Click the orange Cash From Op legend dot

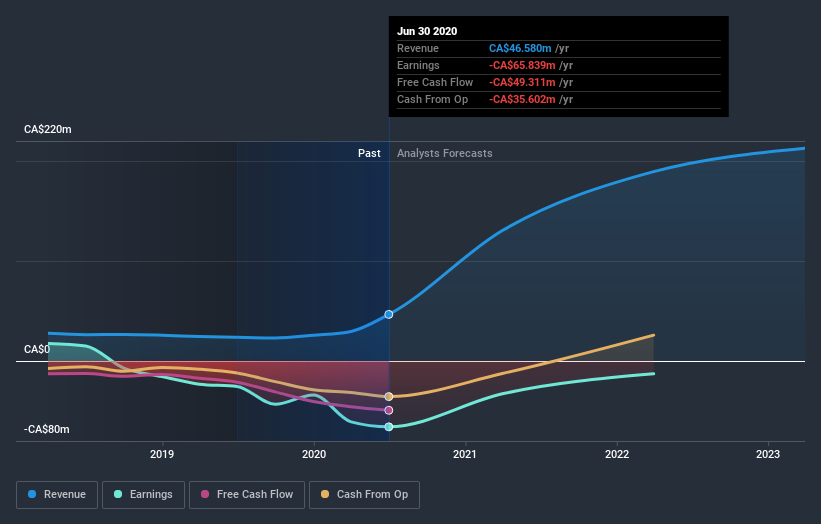pos(325,494)
